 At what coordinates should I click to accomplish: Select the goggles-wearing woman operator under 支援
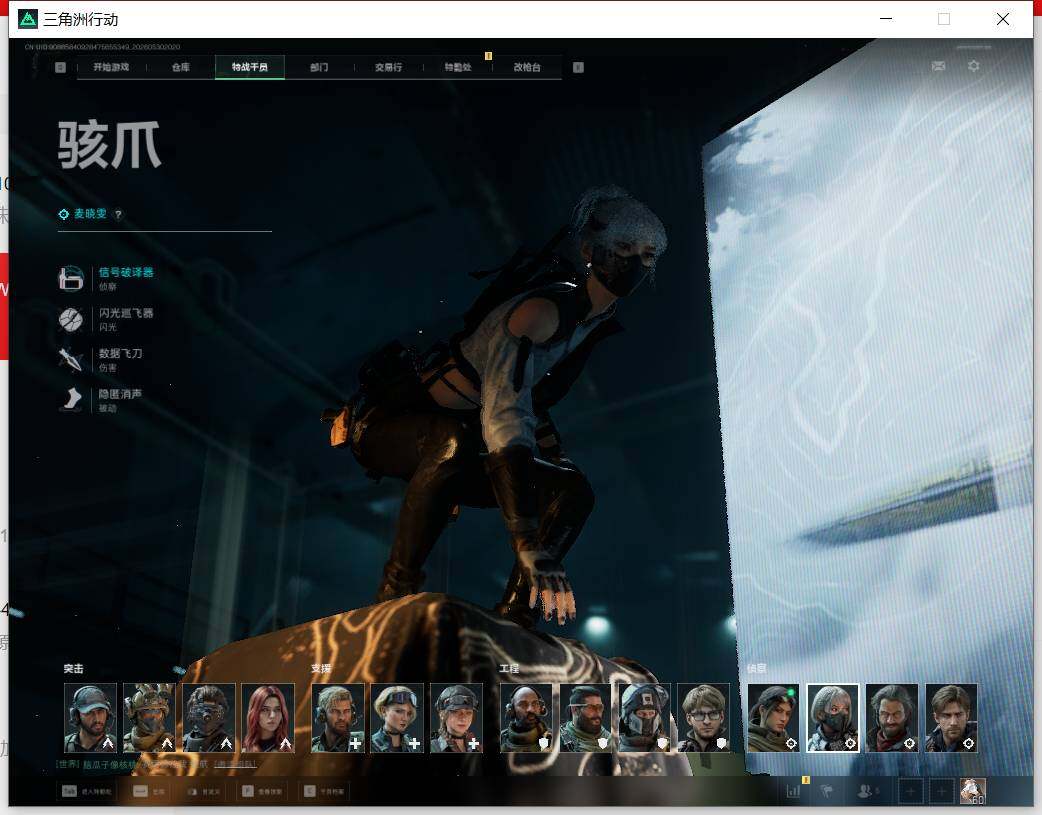(397, 718)
